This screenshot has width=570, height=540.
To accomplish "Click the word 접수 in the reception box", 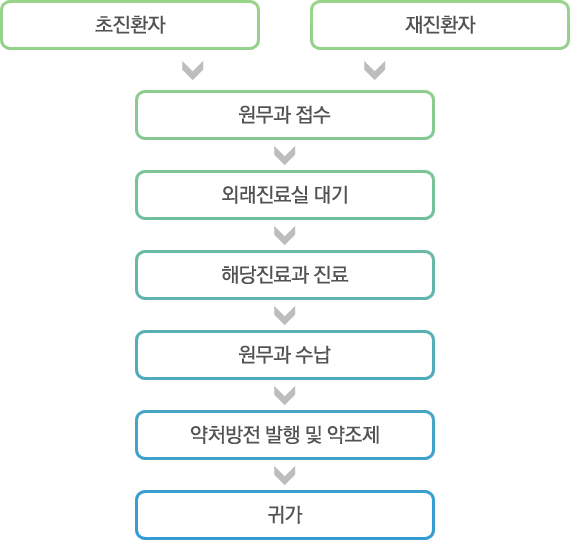I will point(313,115).
